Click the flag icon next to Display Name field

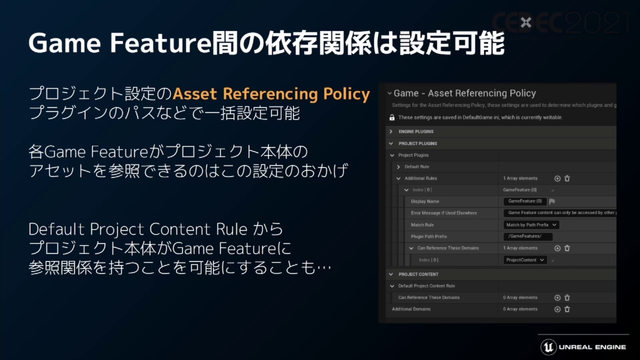click(x=552, y=201)
